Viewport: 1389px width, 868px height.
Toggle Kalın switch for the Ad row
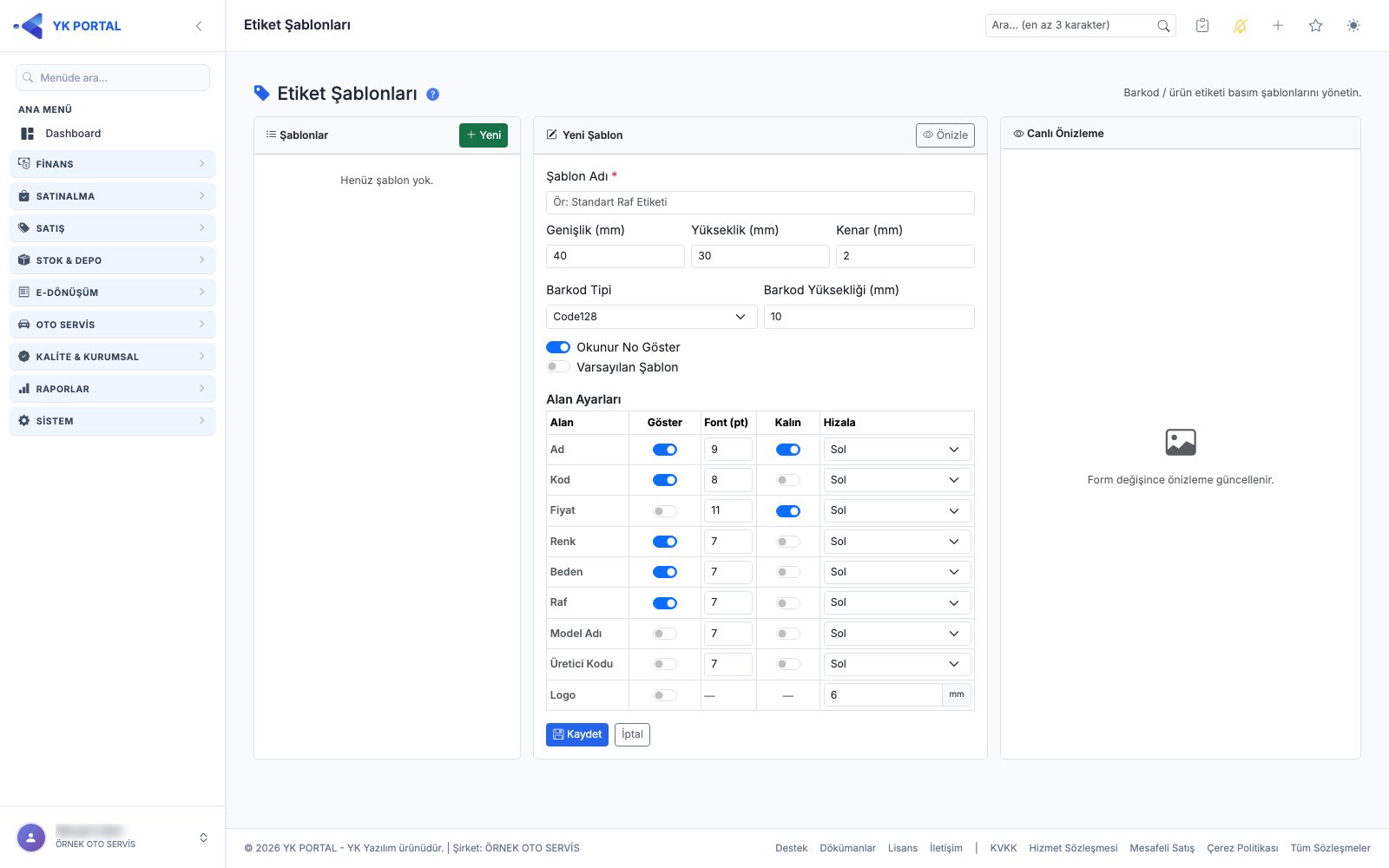tap(788, 450)
